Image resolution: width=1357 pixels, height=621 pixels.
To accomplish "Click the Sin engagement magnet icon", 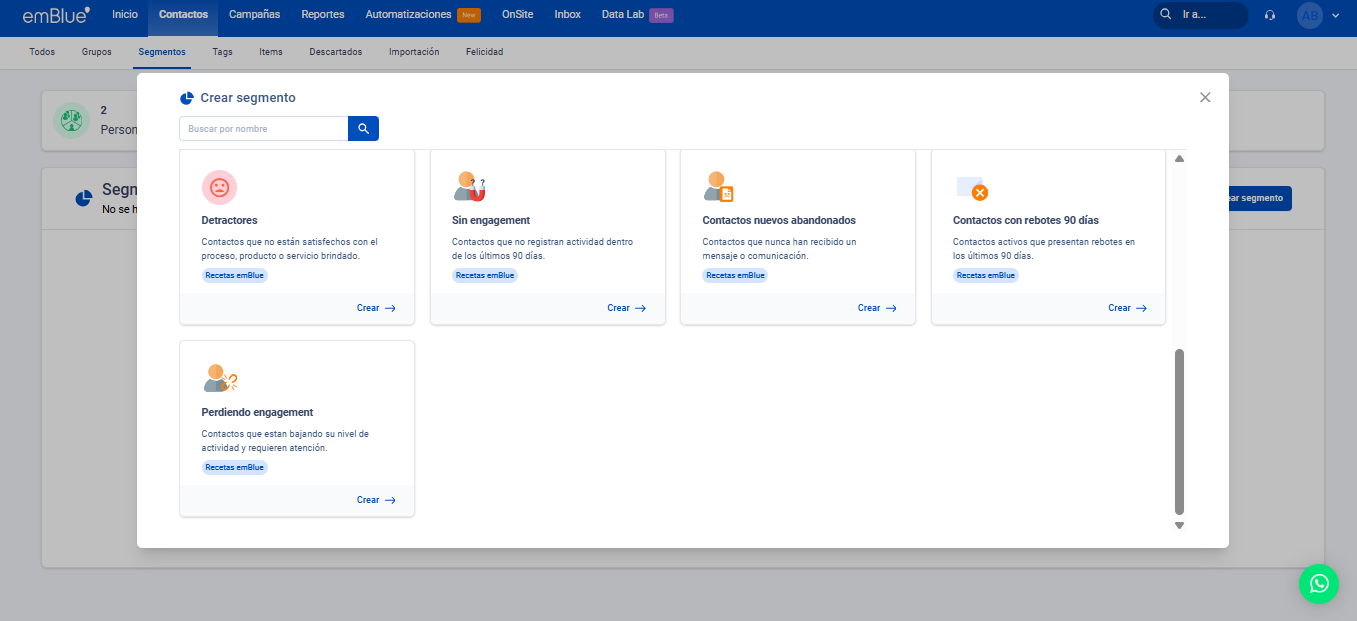I will (x=469, y=187).
